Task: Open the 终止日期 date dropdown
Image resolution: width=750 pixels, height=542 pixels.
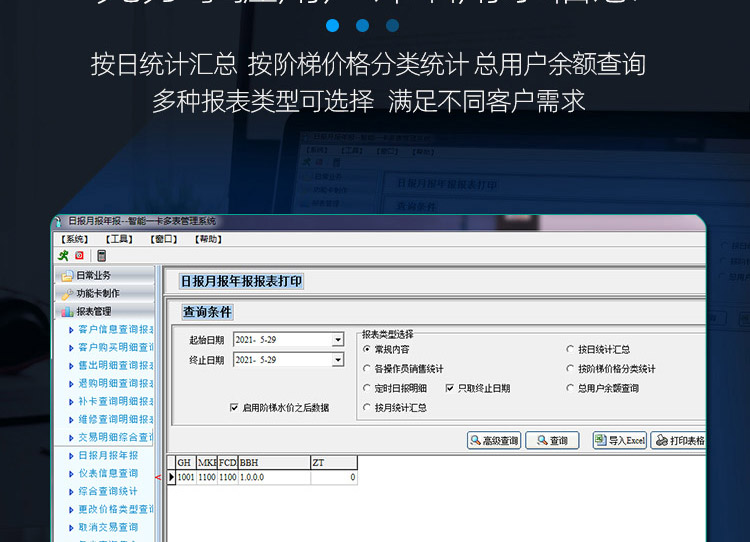Action: tap(338, 360)
